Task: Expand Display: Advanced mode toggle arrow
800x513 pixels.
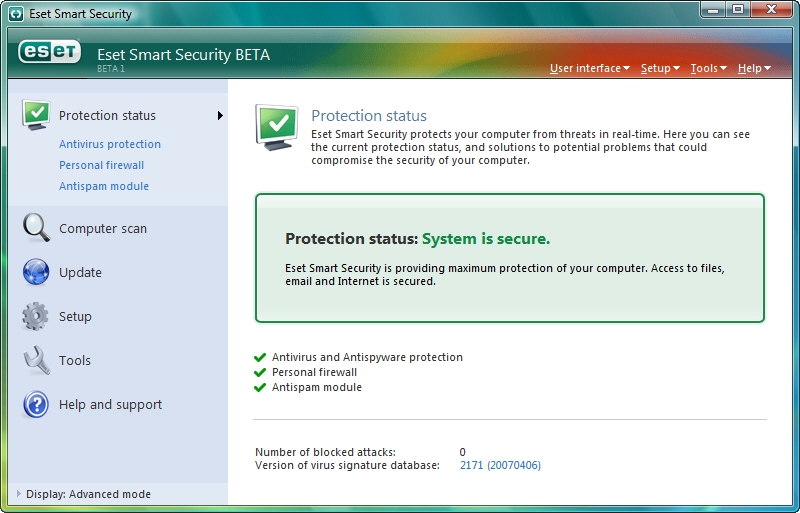Action: 18,494
